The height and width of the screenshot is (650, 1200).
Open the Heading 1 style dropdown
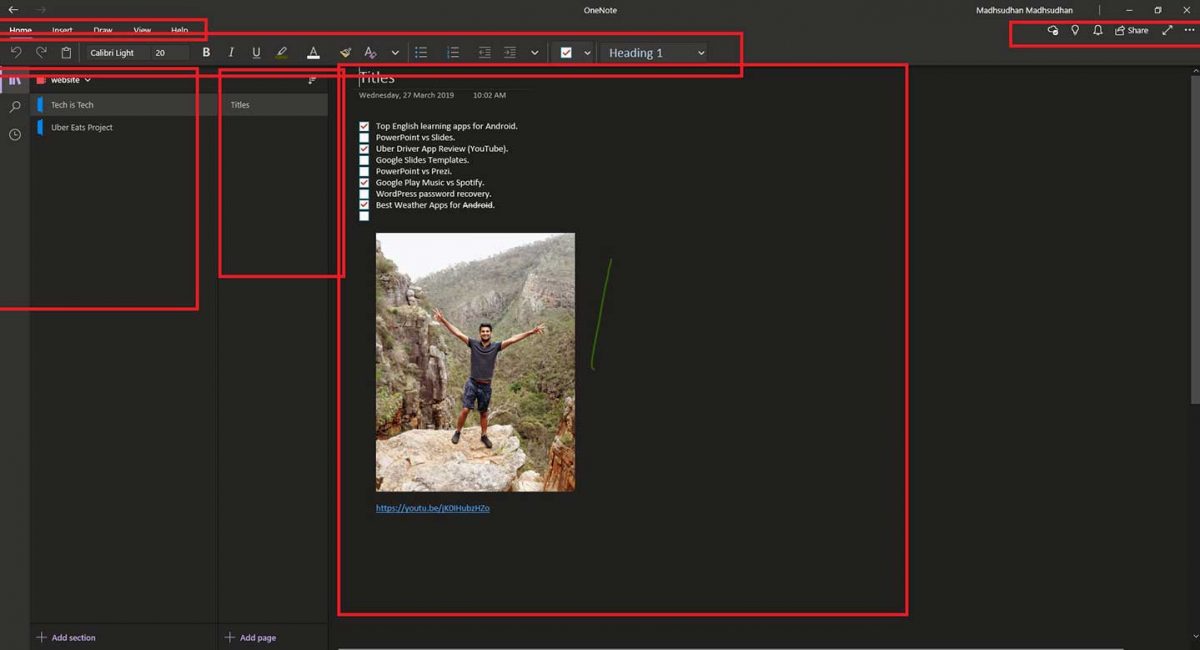[654, 52]
